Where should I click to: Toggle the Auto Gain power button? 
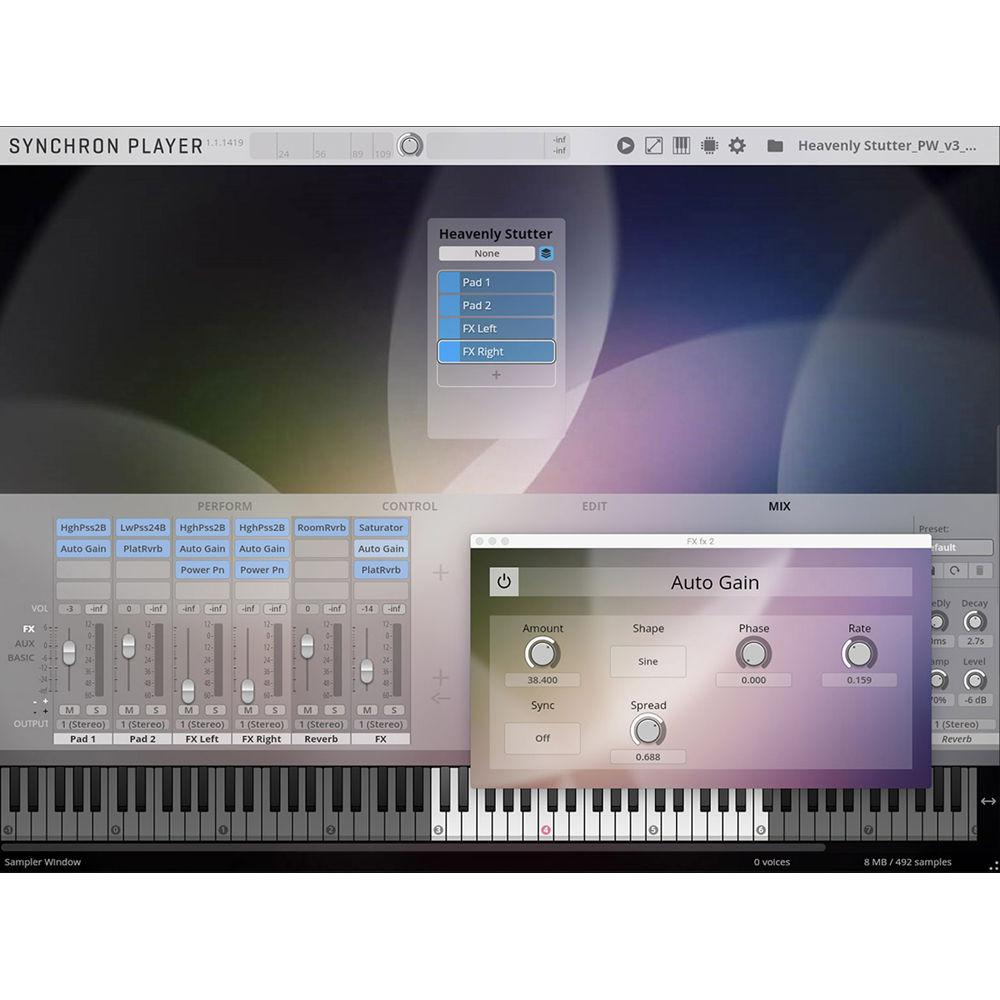coord(505,582)
